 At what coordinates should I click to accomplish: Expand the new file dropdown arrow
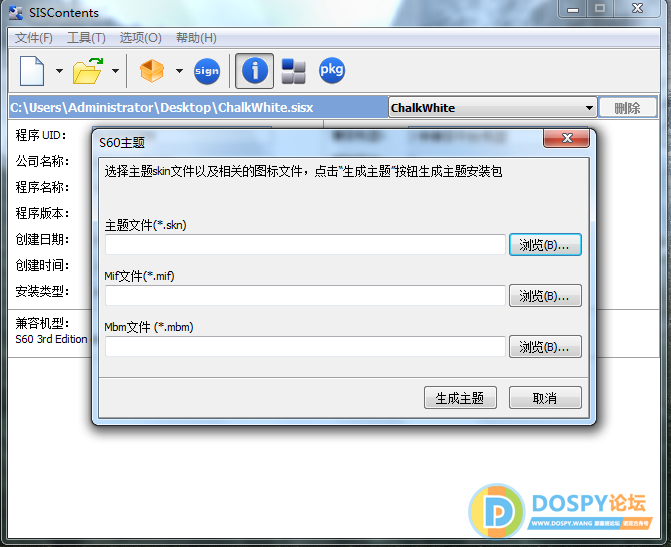(59, 72)
